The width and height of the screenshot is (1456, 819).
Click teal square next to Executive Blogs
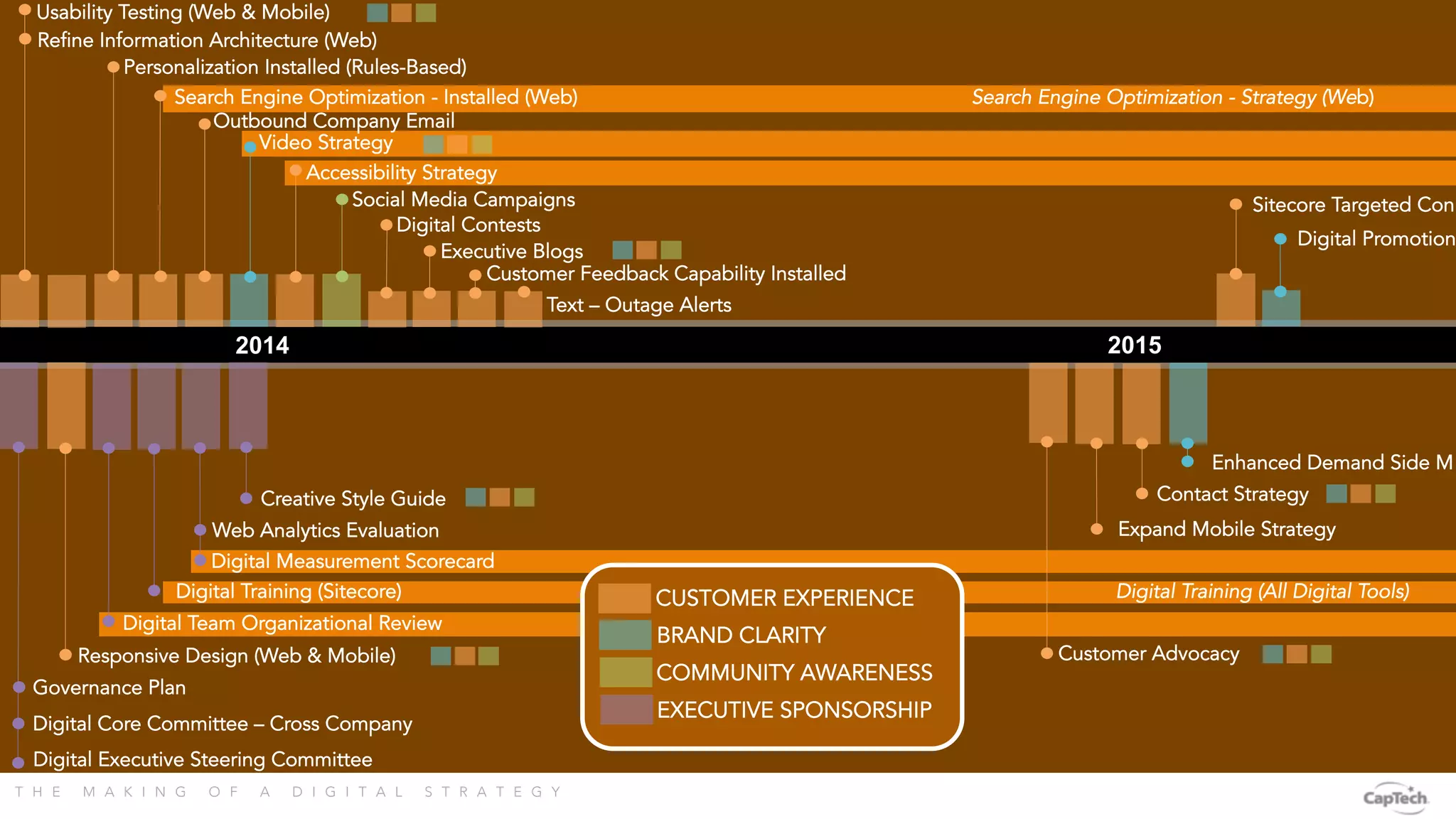[x=623, y=250]
